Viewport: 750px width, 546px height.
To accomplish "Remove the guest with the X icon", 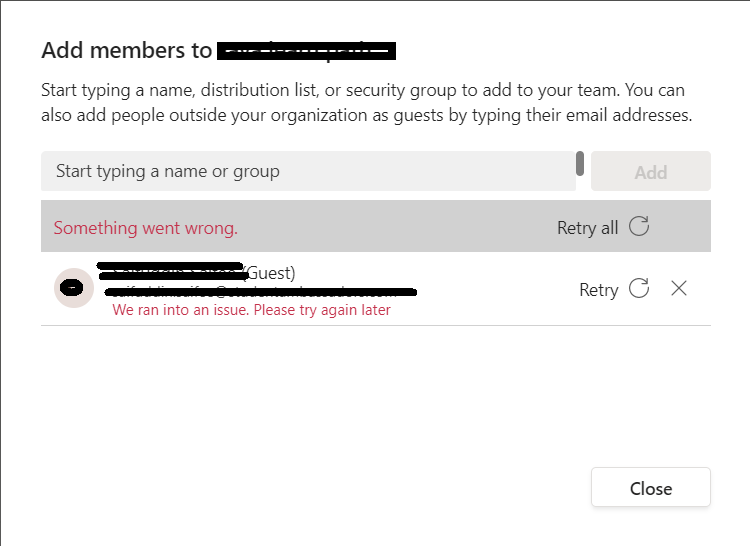I will (679, 288).
